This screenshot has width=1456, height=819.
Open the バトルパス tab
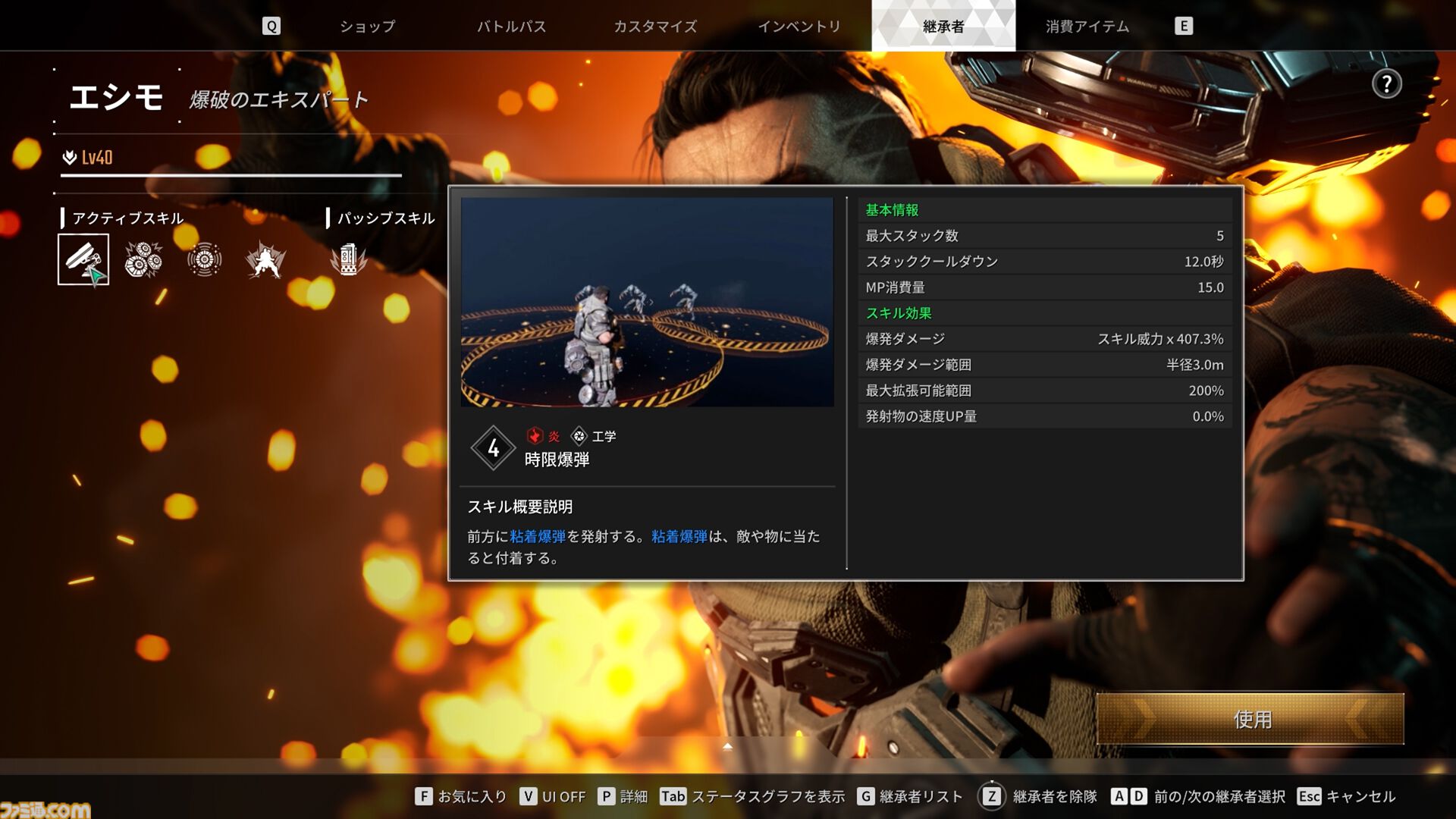[x=511, y=26]
